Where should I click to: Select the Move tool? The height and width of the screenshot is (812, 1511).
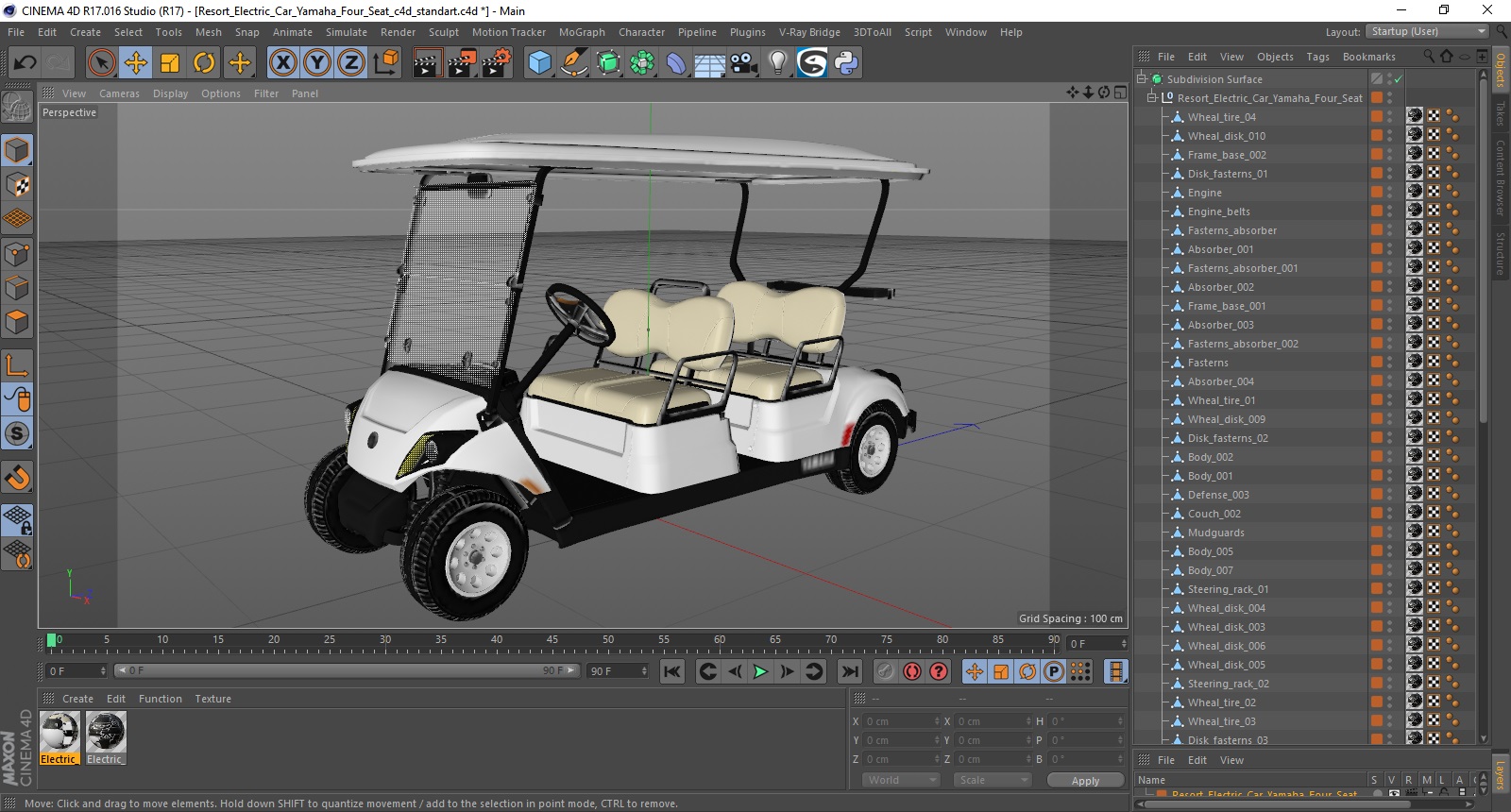tap(136, 63)
